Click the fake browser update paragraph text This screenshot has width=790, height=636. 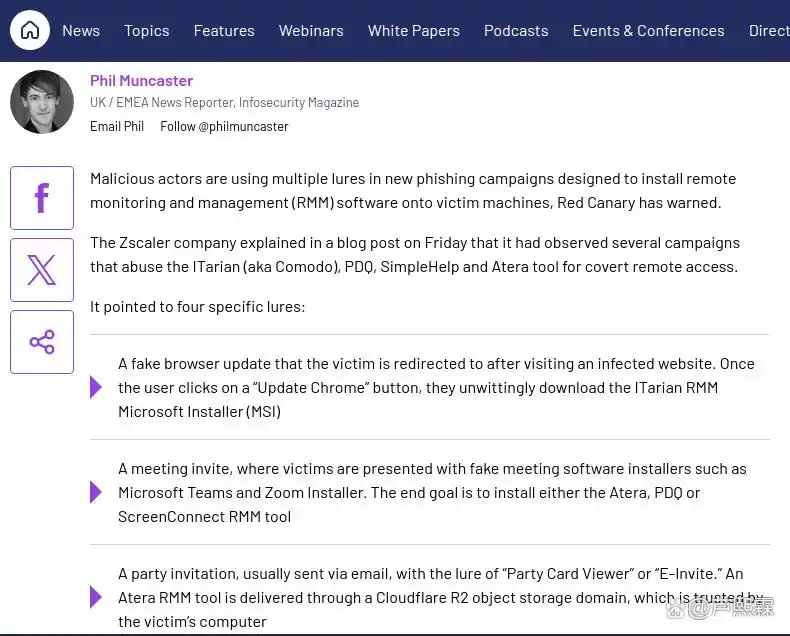tap(436, 388)
